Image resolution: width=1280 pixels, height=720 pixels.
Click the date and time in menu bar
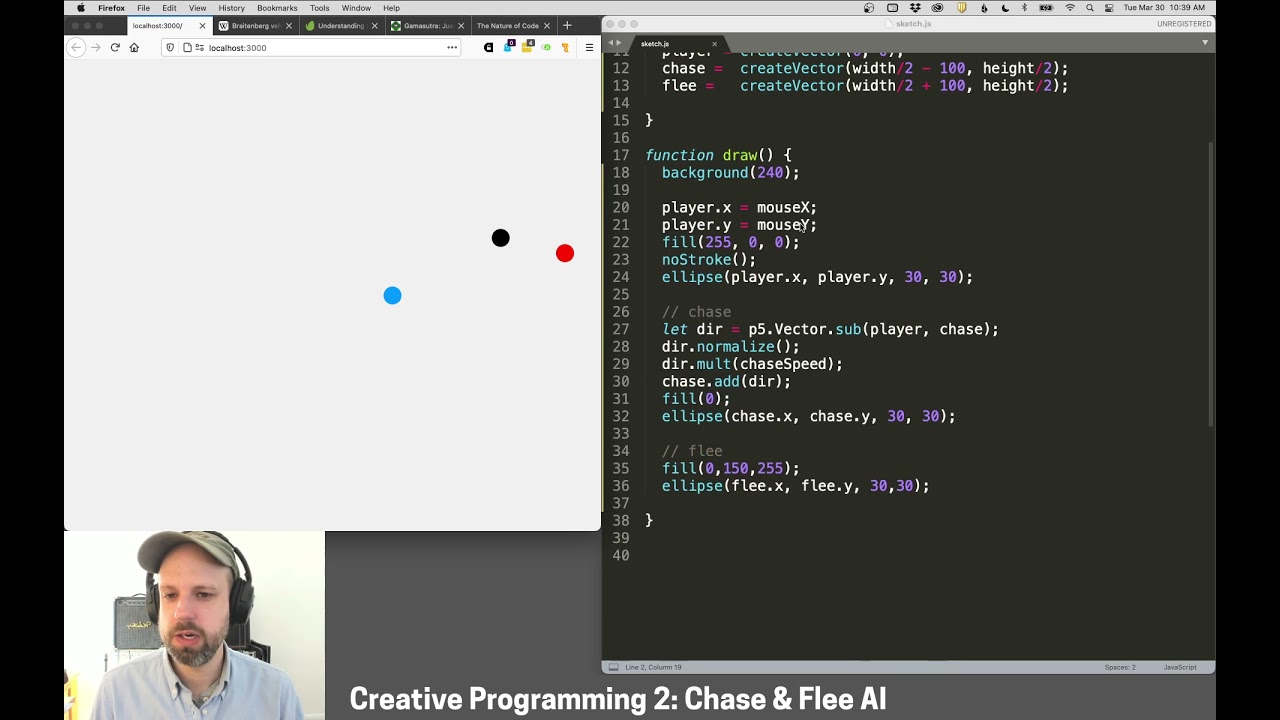click(1164, 8)
